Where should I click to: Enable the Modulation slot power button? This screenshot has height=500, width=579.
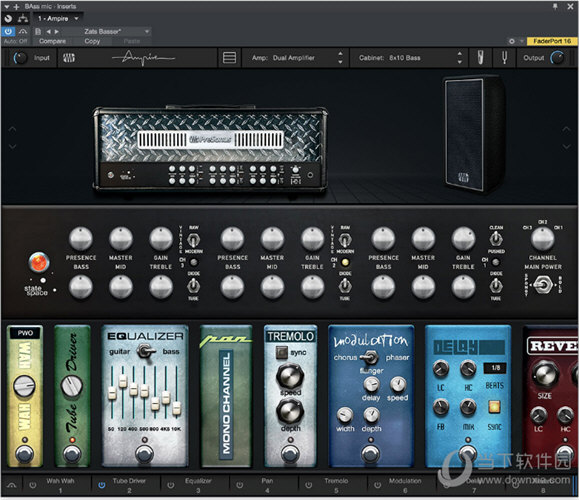[377, 485]
